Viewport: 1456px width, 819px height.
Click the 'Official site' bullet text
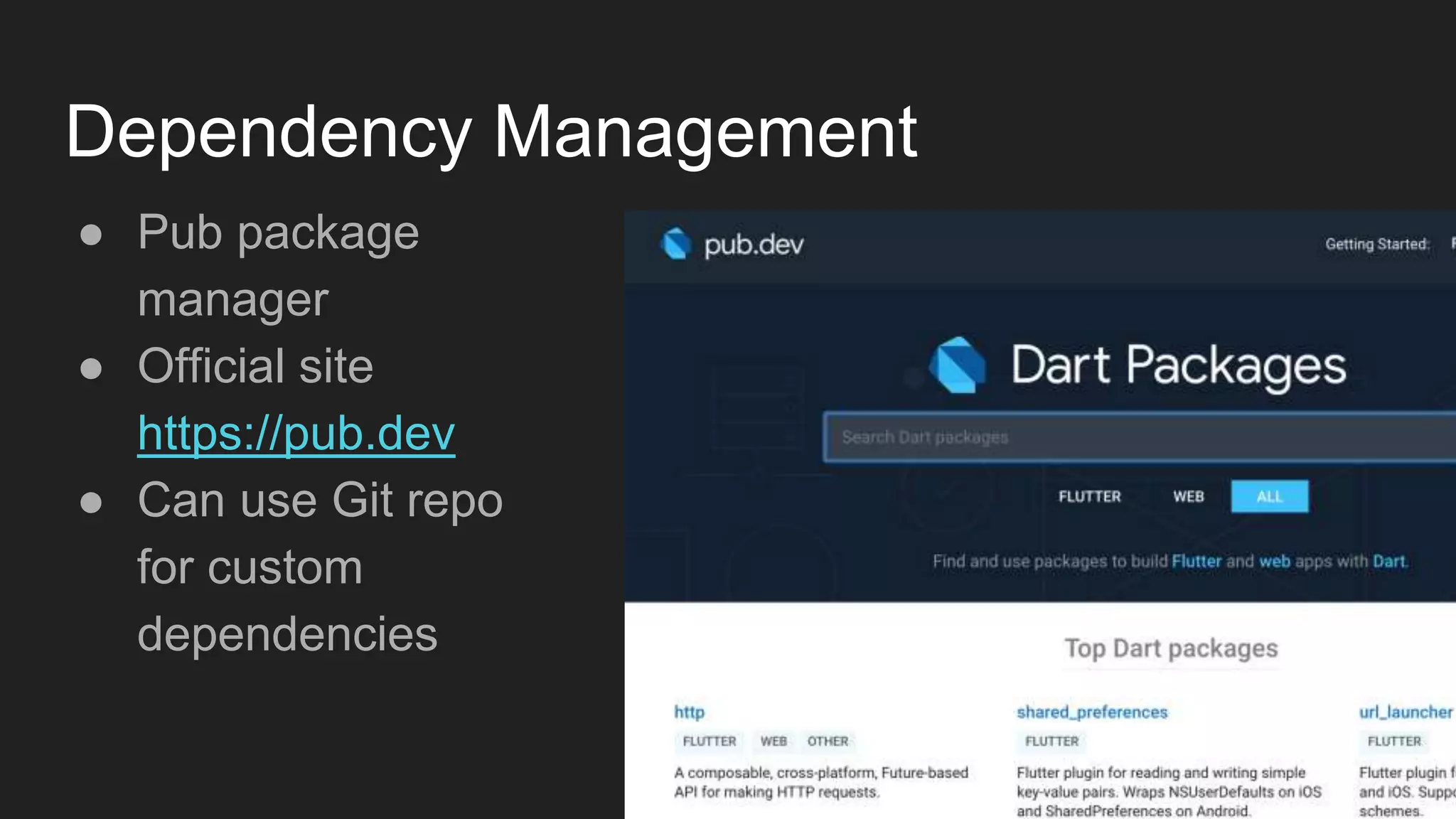255,366
